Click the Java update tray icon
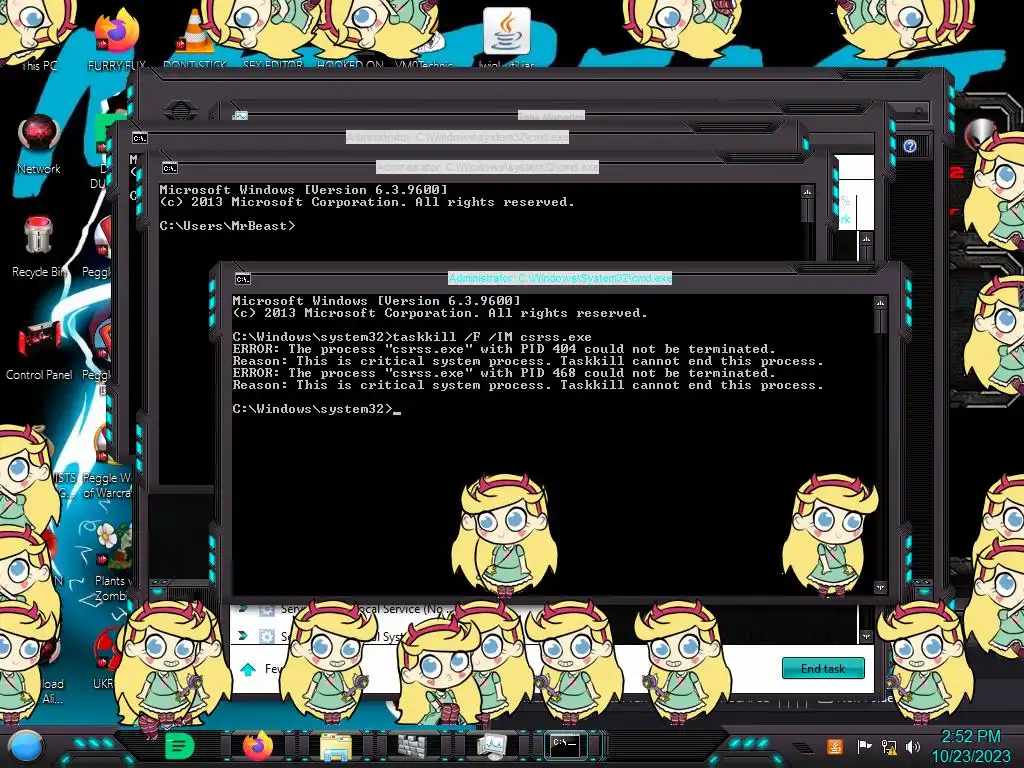This screenshot has width=1024, height=768. (835, 746)
